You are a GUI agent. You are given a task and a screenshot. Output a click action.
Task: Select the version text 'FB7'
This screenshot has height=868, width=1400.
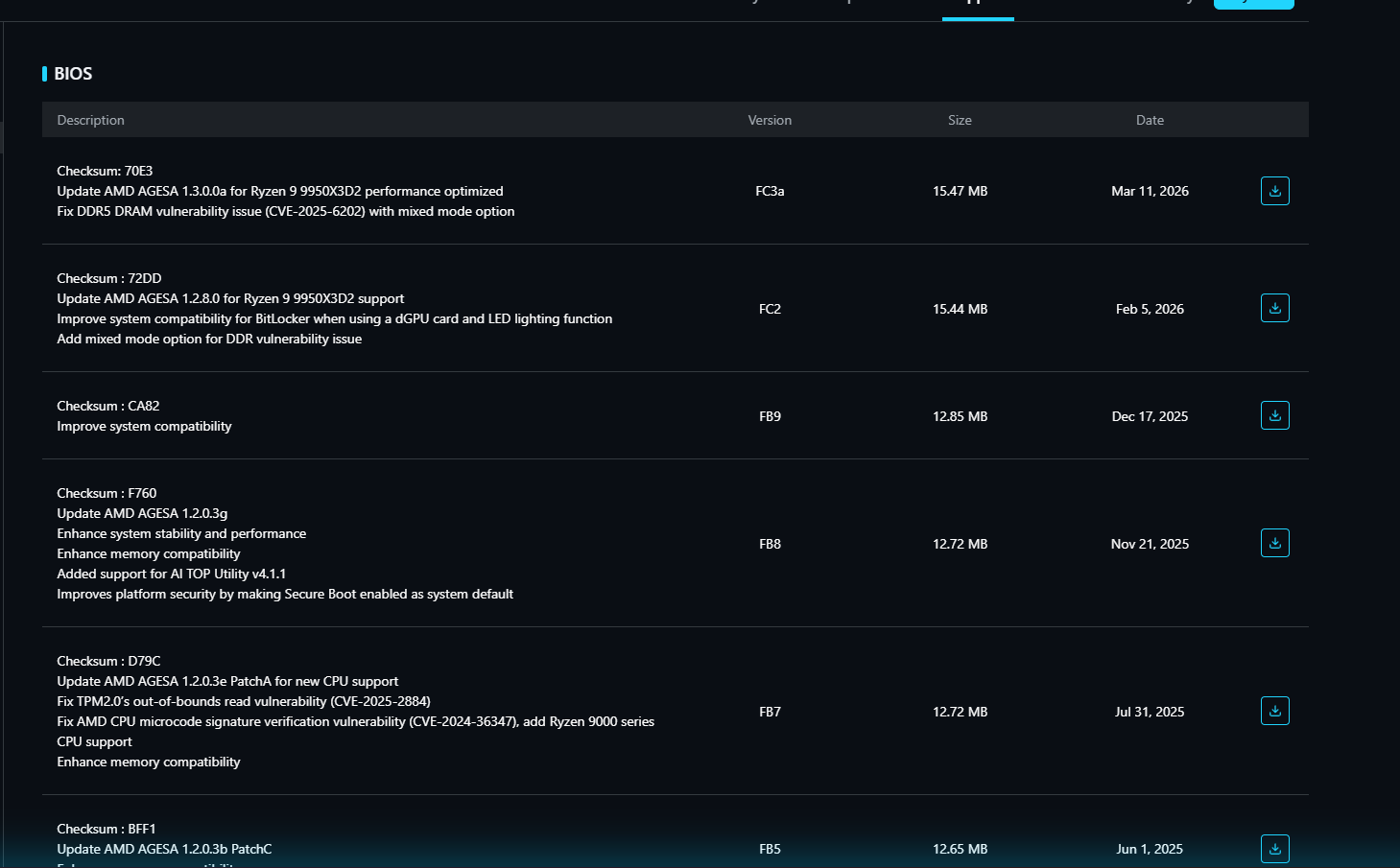(x=770, y=712)
